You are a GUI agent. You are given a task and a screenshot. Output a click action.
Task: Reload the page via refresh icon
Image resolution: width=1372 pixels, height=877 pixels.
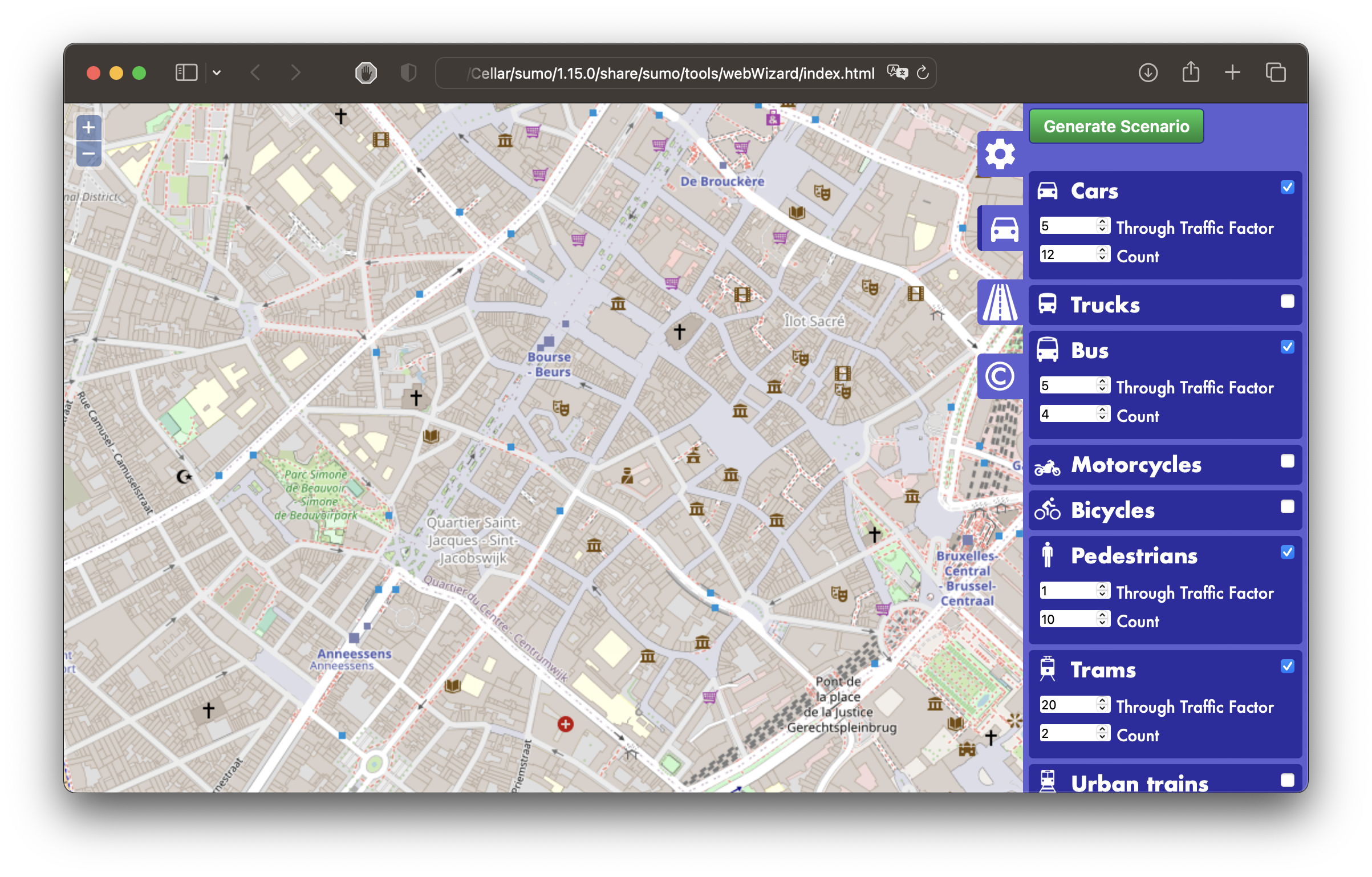click(x=923, y=73)
